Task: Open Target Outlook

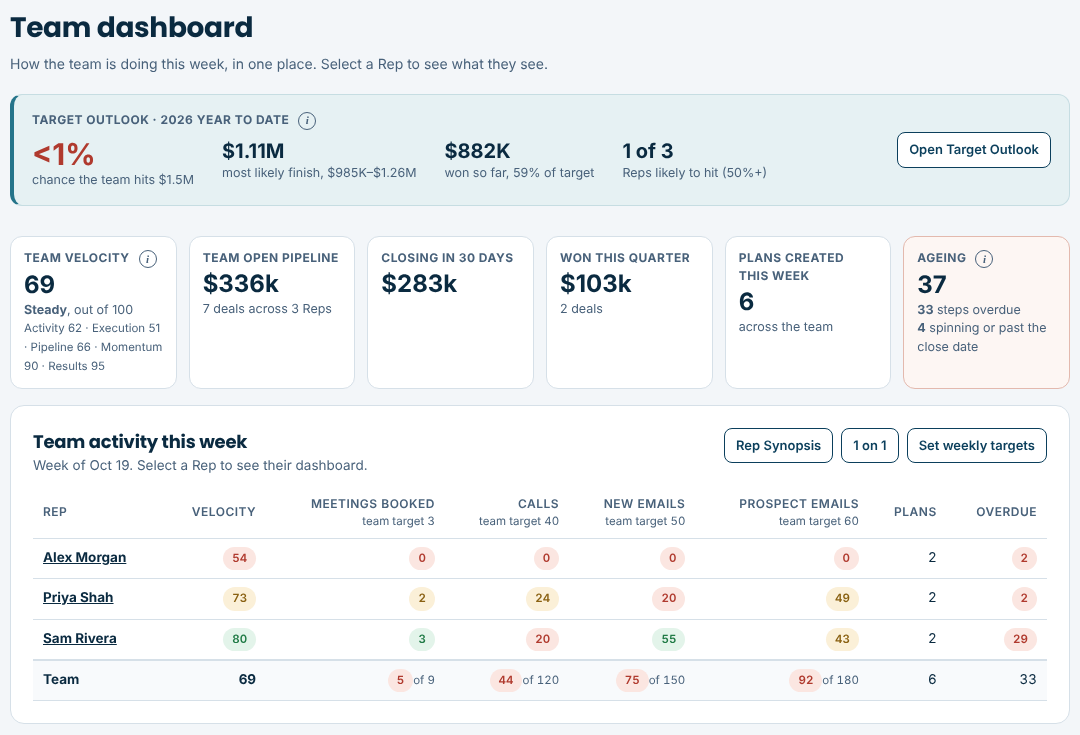Action: (973, 150)
